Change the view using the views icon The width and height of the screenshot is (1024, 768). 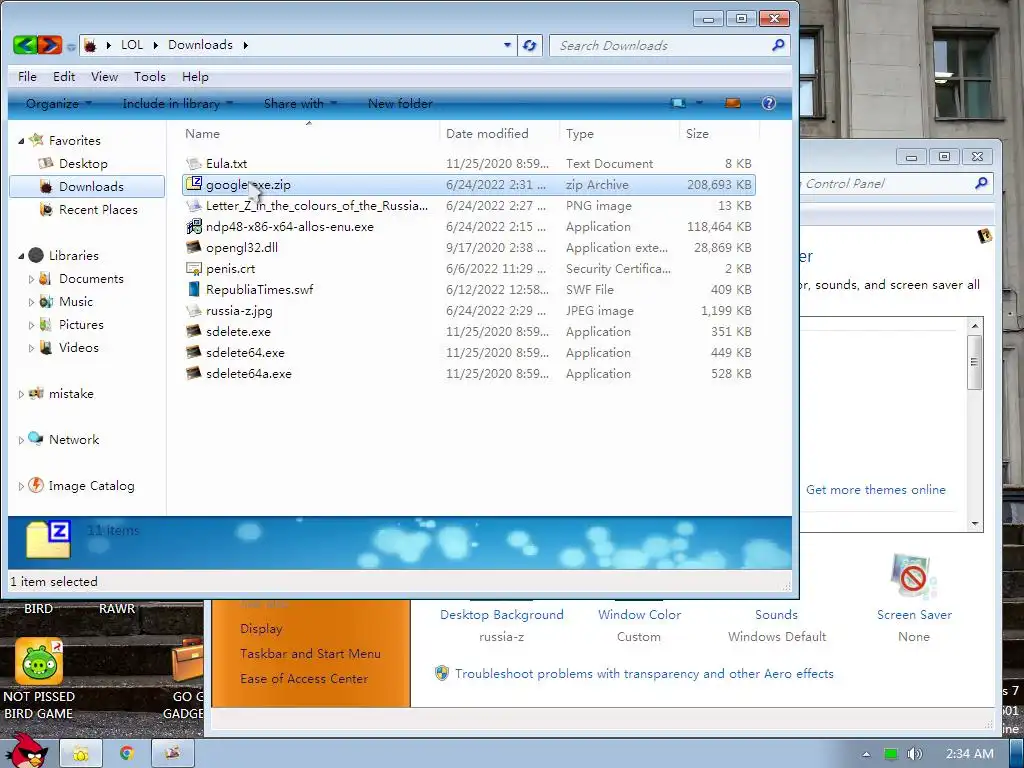pyautogui.click(x=679, y=103)
